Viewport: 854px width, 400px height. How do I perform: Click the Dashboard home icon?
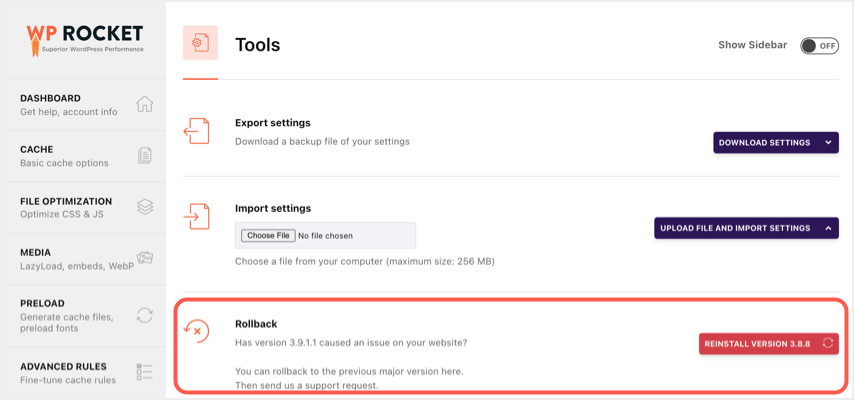pyautogui.click(x=145, y=104)
